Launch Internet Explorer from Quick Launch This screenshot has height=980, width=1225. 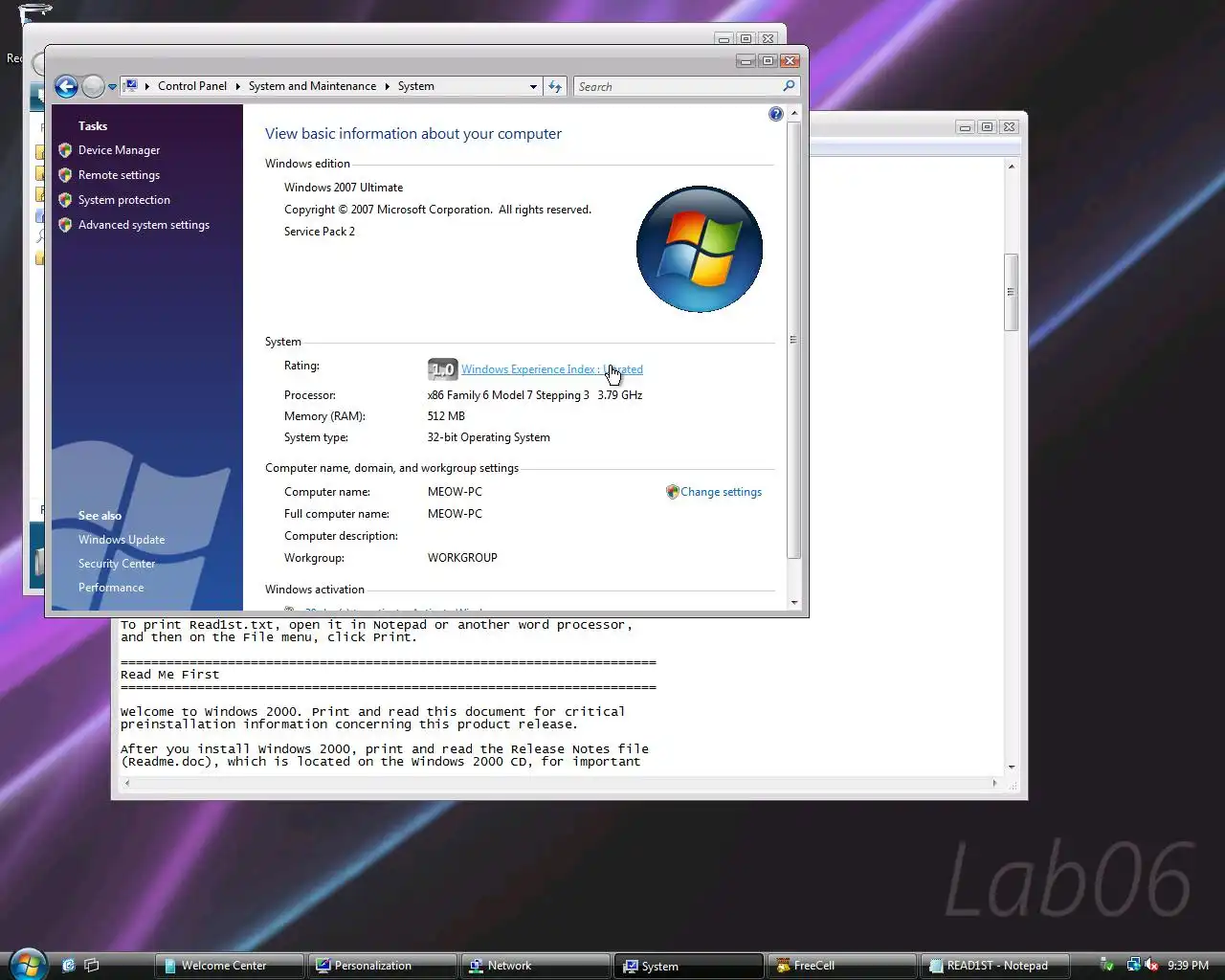[x=68, y=966]
